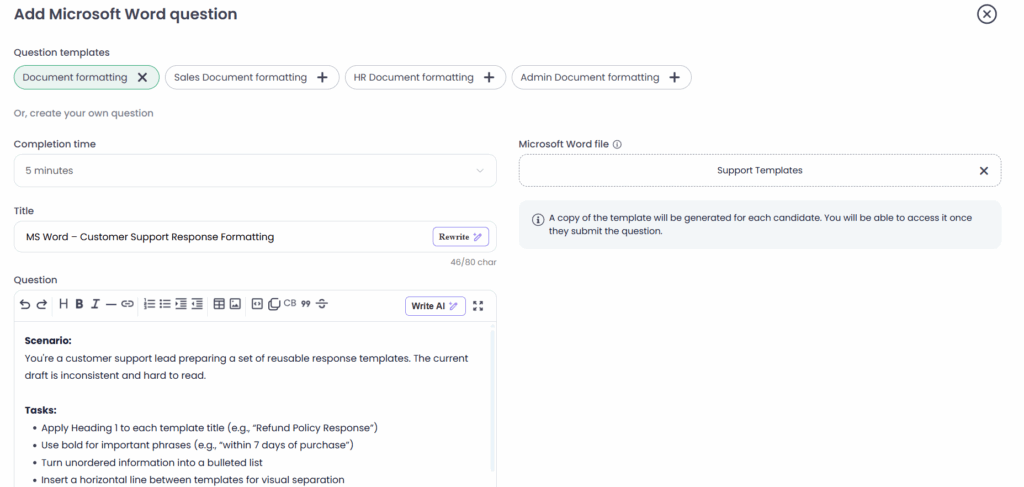Rewrite the title with AI
Image resolution: width=1024 pixels, height=487 pixels.
click(x=460, y=237)
